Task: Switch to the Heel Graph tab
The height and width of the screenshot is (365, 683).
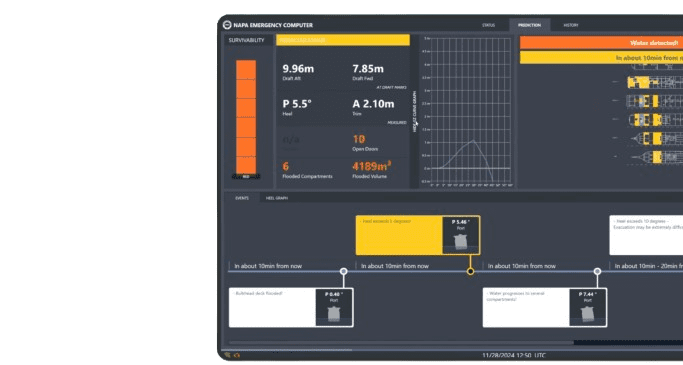Action: (x=277, y=198)
